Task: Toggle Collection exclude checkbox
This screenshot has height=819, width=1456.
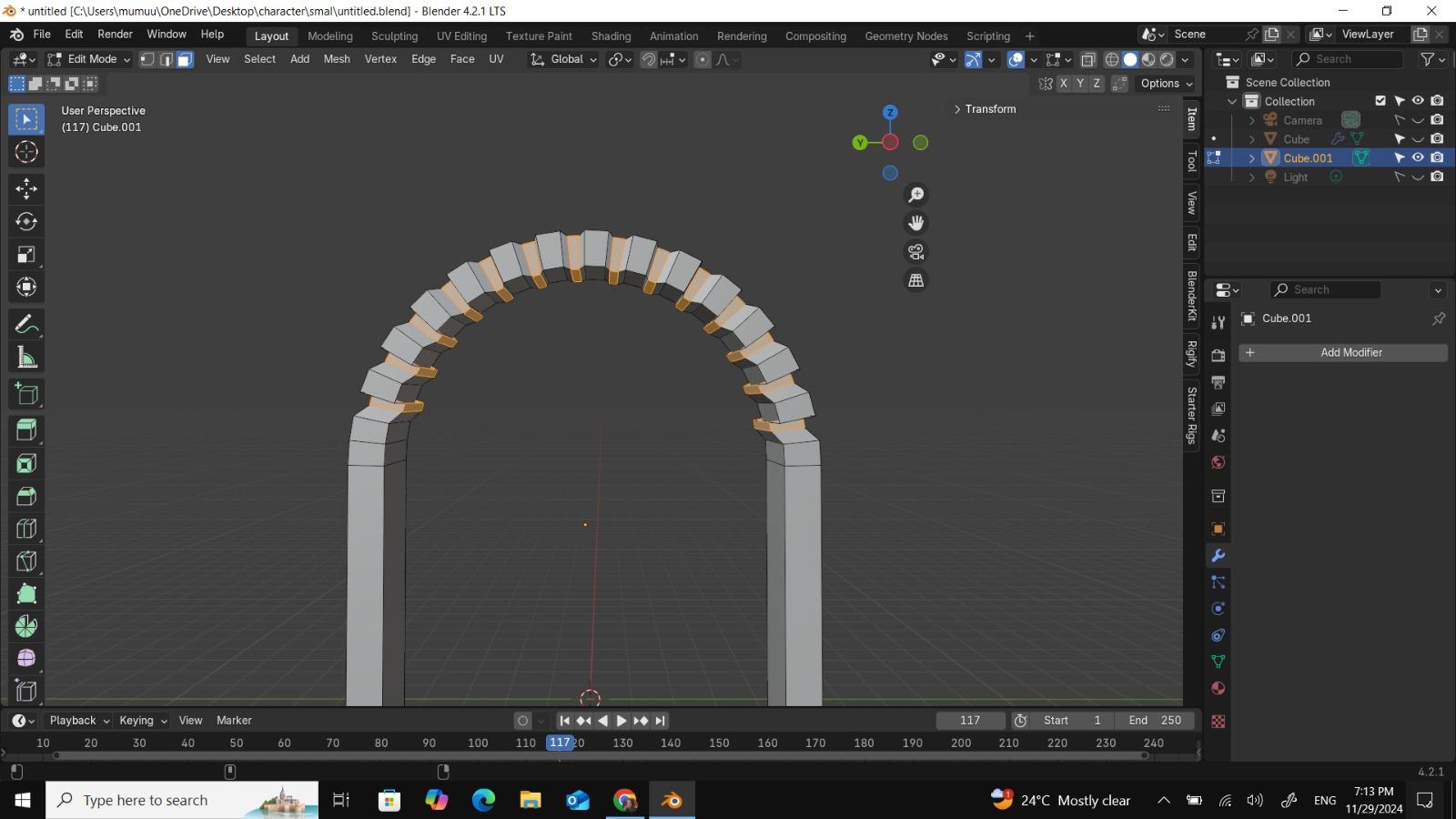Action: [1380, 101]
